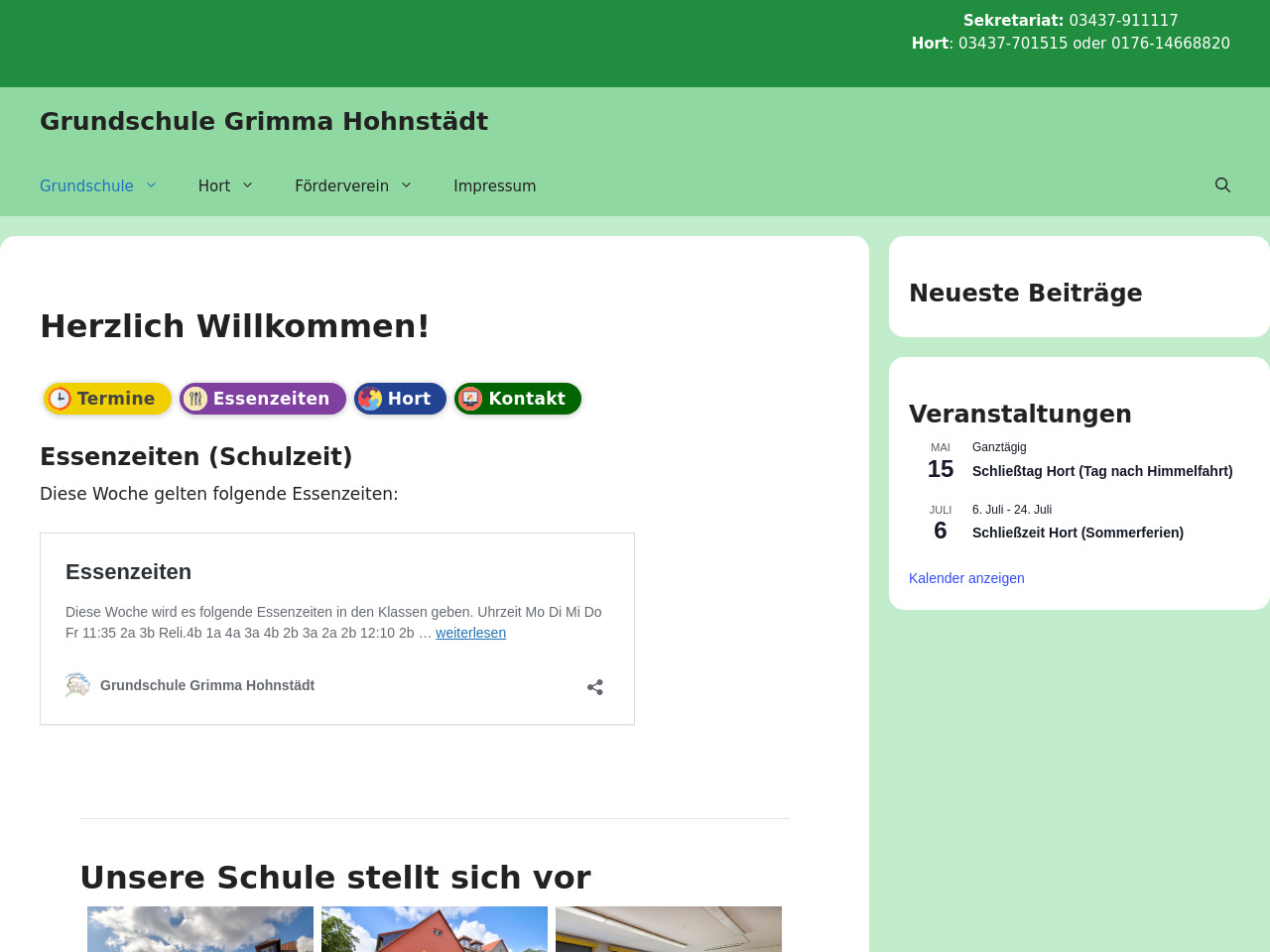The image size is (1270, 952).
Task: Click the colorful Hort button icon
Action: point(370,399)
